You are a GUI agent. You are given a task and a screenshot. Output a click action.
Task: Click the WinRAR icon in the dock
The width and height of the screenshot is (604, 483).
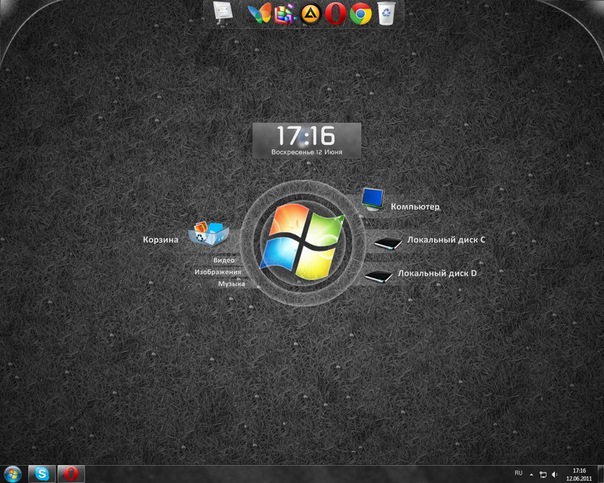[x=284, y=13]
